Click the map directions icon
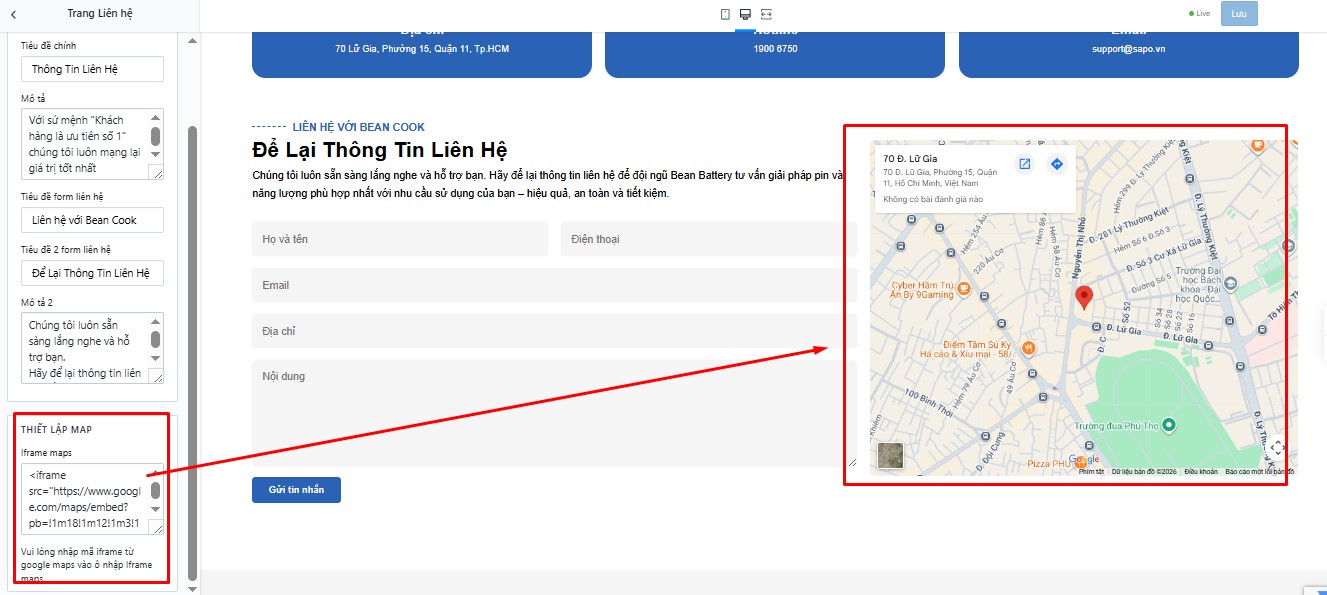This screenshot has height=595, width=1327. pos(1056,164)
